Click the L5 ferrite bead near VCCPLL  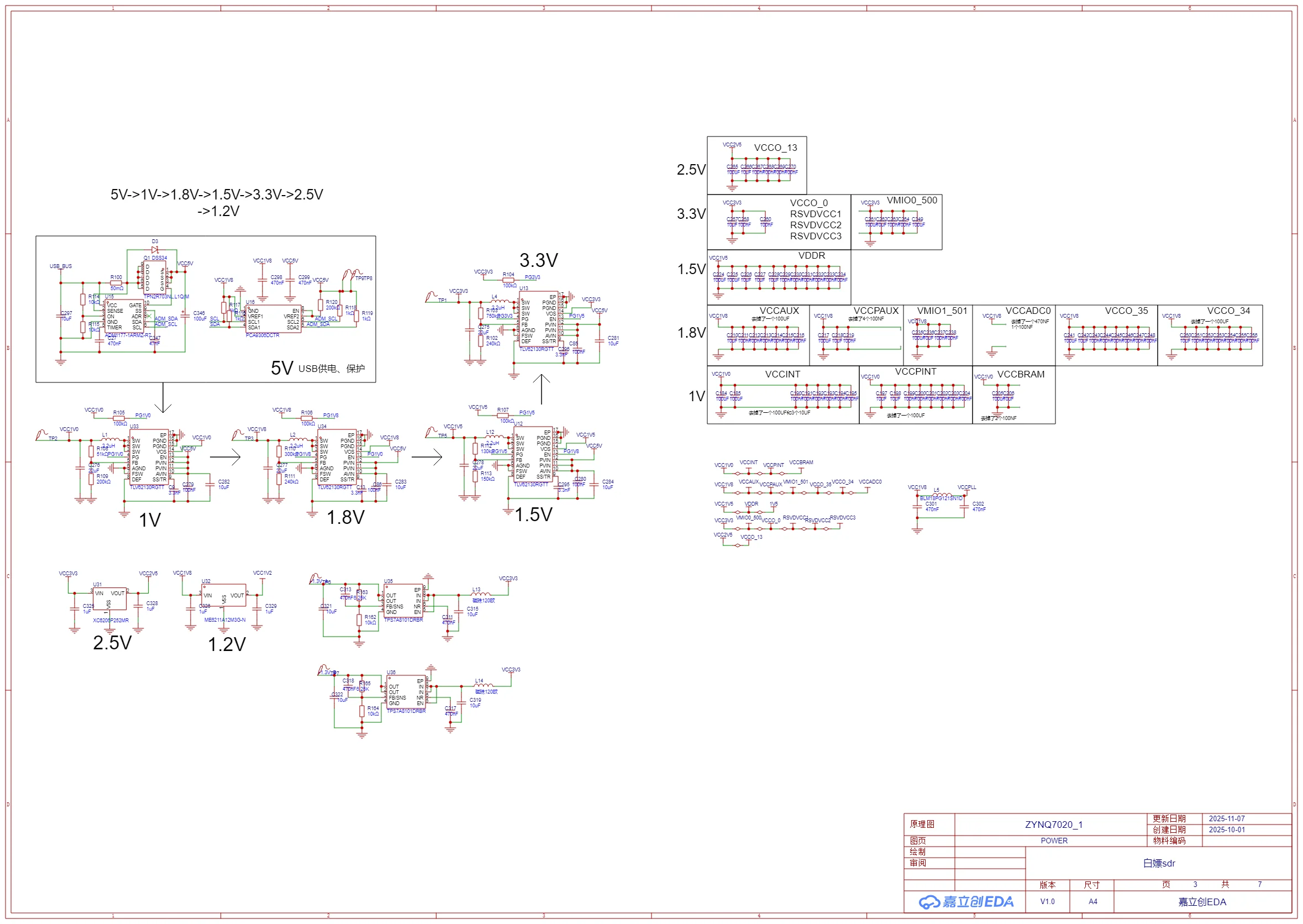click(942, 494)
